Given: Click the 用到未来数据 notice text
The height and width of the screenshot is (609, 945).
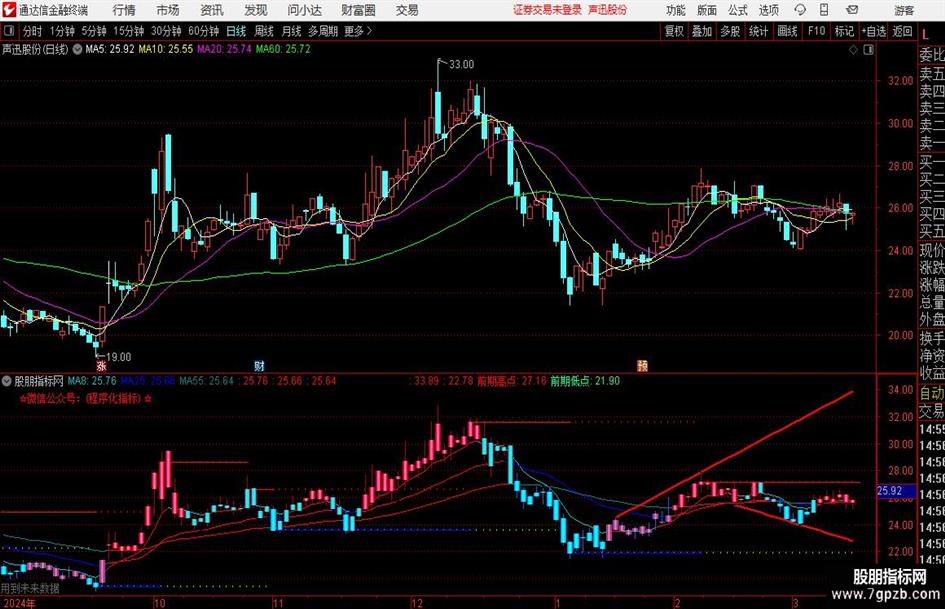Looking at the screenshot, I should click(x=30, y=588).
